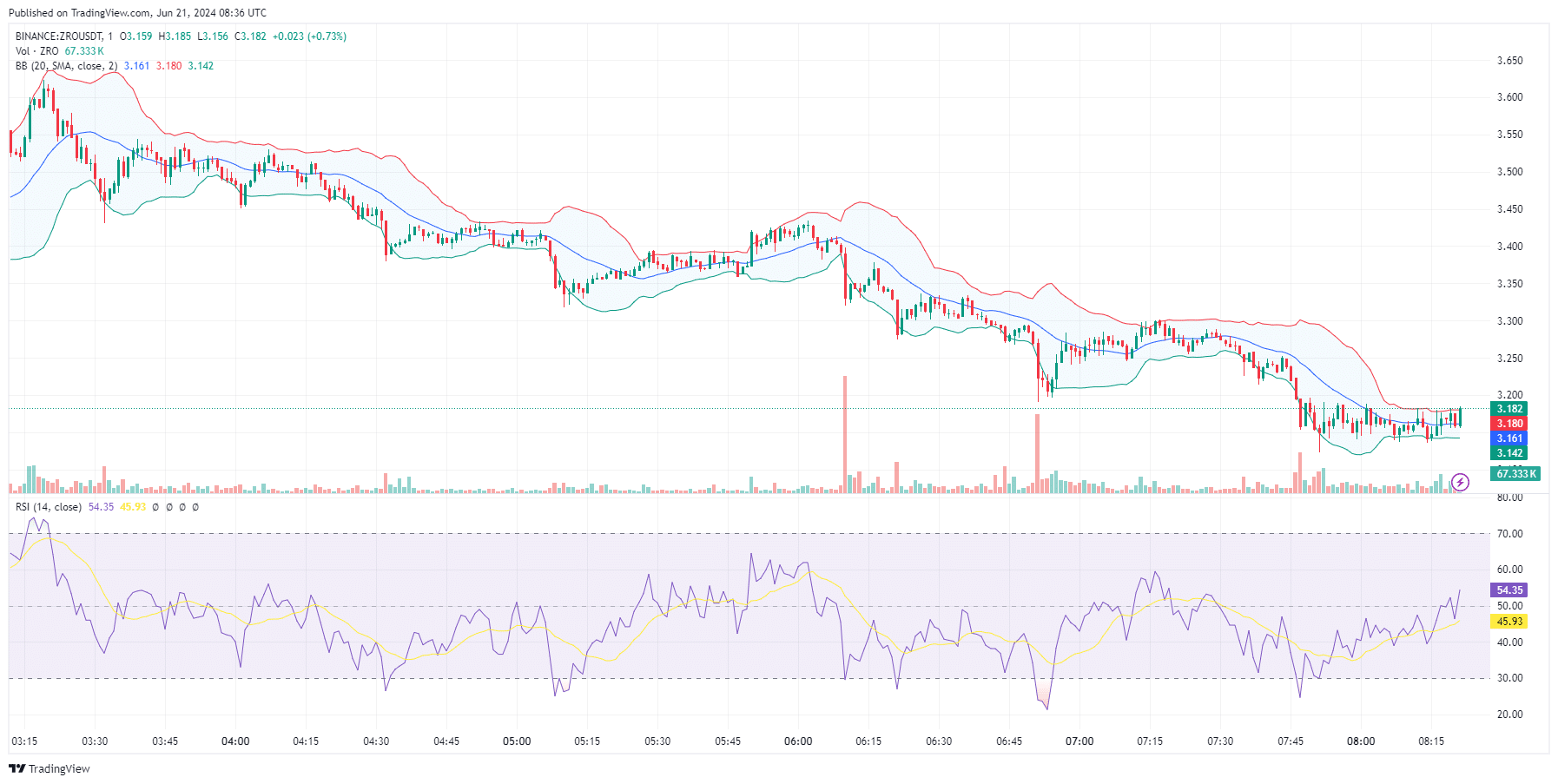Click the 04:00 time axis label
This screenshot has height=784, width=1558.
235,741
